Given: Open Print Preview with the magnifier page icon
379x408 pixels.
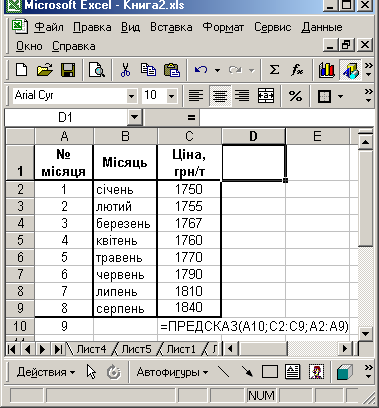Looking at the screenshot, I should [x=97, y=70].
